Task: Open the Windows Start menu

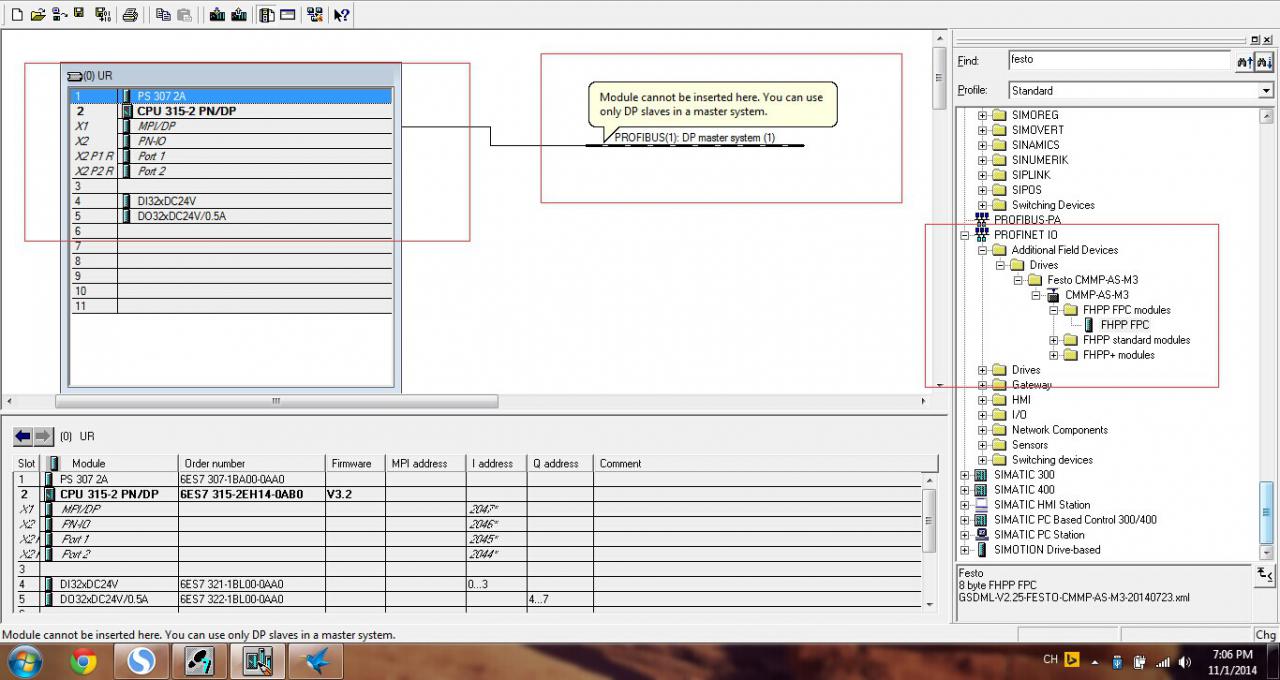Action: (x=24, y=661)
